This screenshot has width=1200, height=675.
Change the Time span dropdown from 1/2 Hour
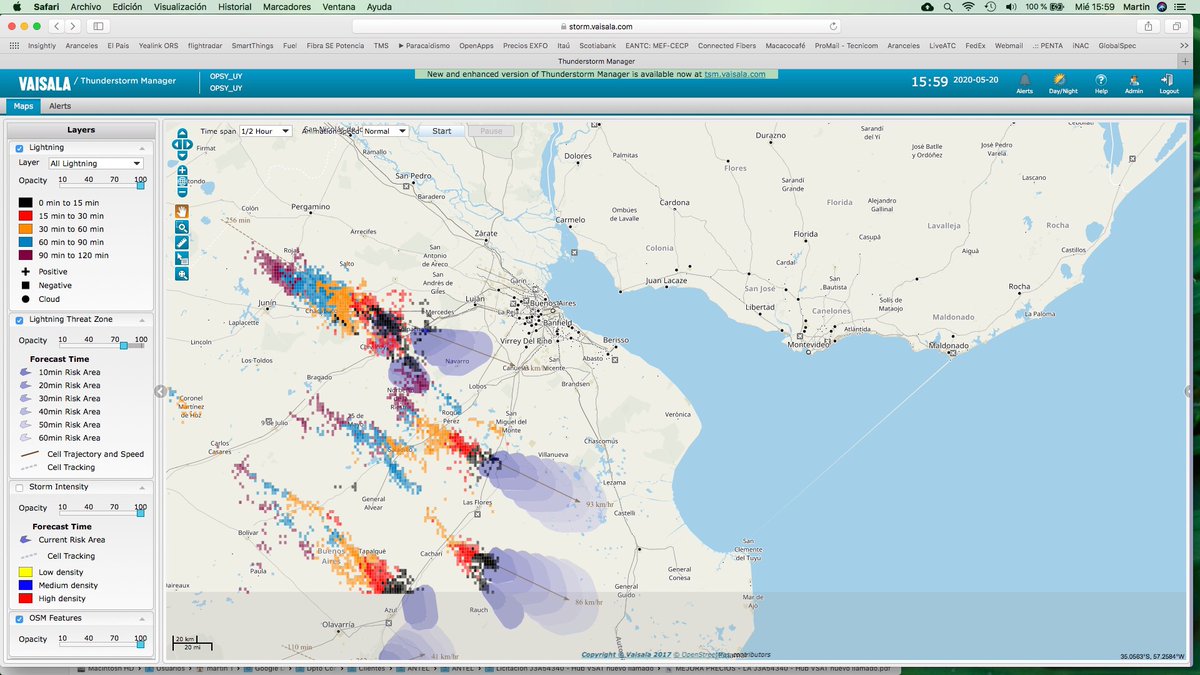[266, 130]
